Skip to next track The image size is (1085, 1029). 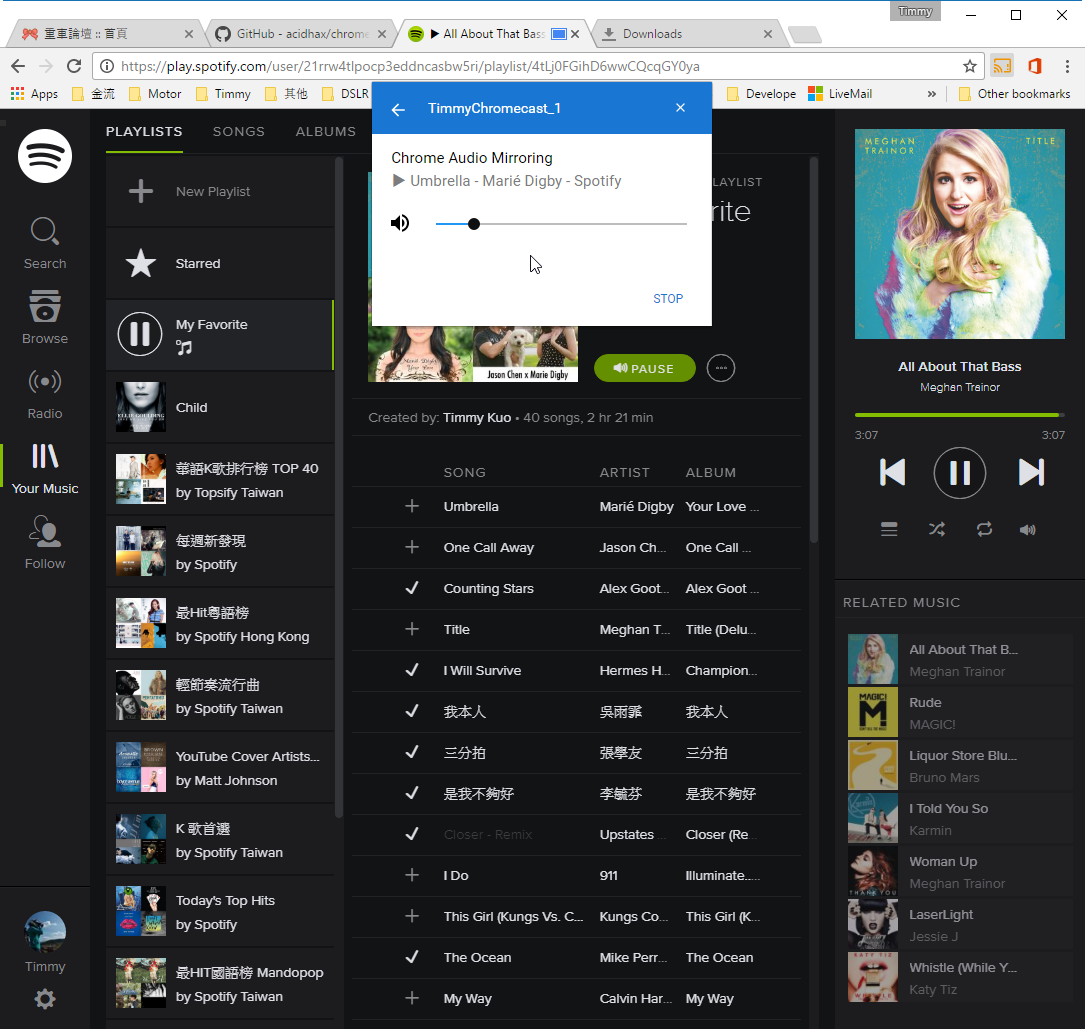tap(1031, 473)
